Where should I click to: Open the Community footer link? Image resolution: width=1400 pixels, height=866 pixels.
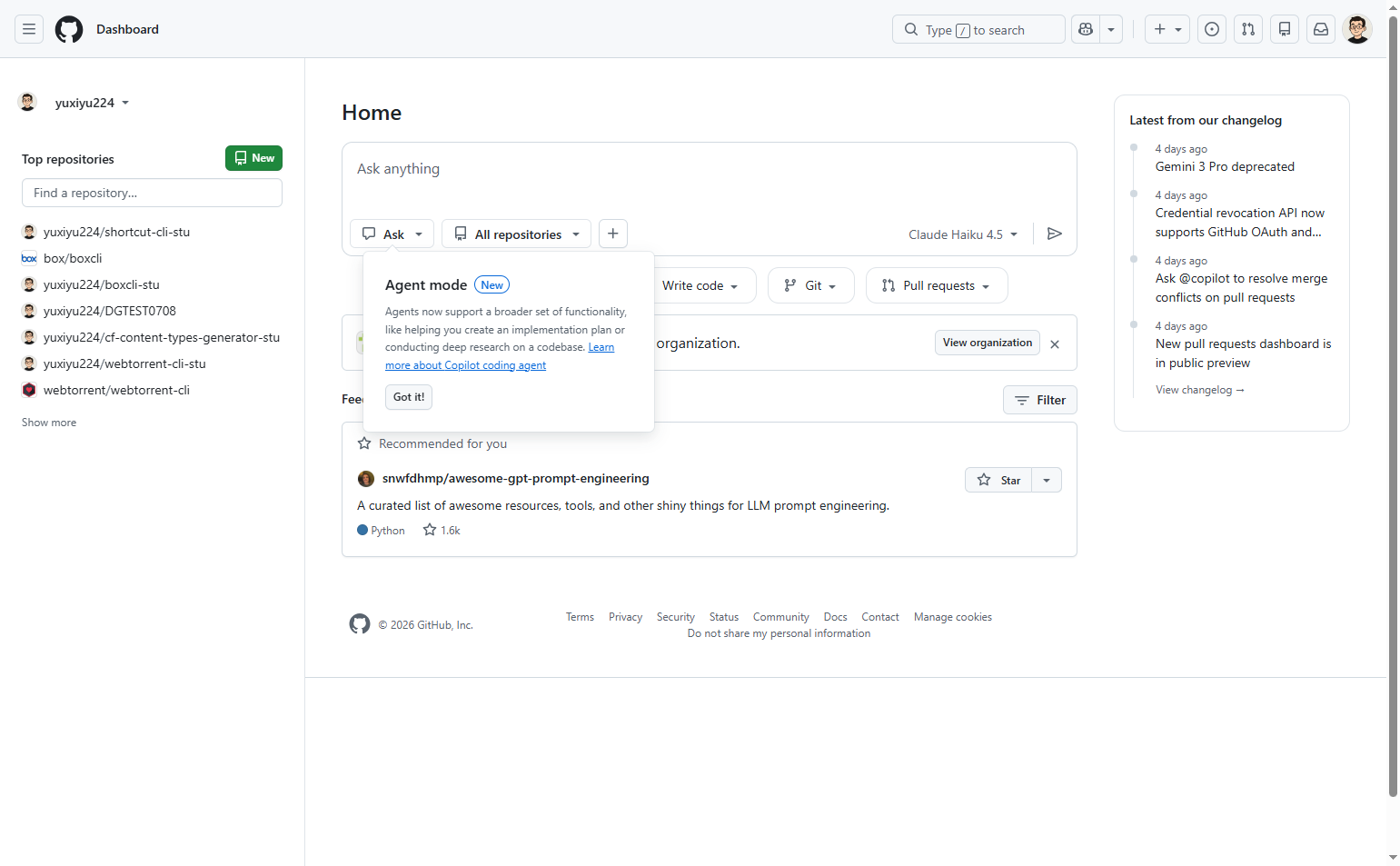pos(780,617)
